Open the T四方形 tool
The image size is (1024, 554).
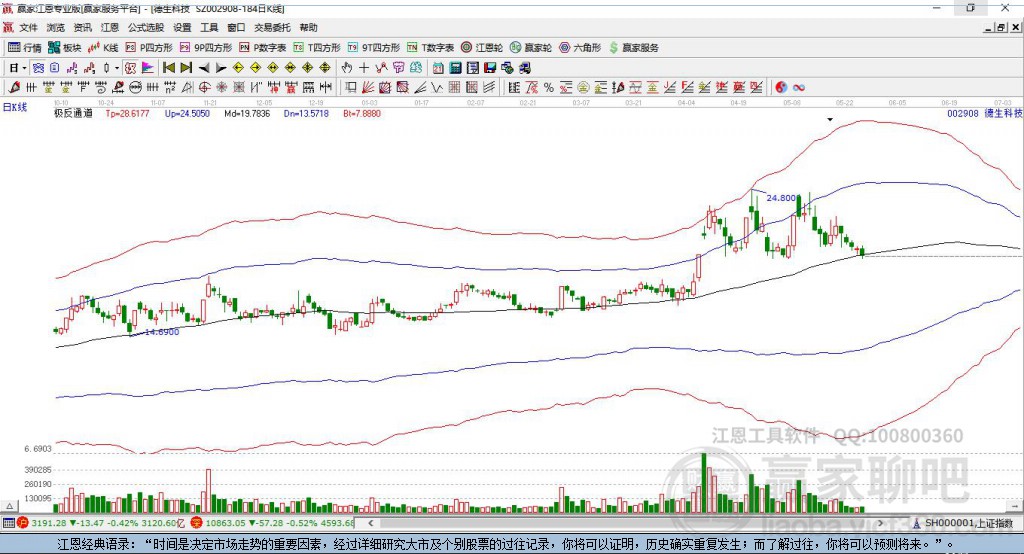(x=317, y=48)
